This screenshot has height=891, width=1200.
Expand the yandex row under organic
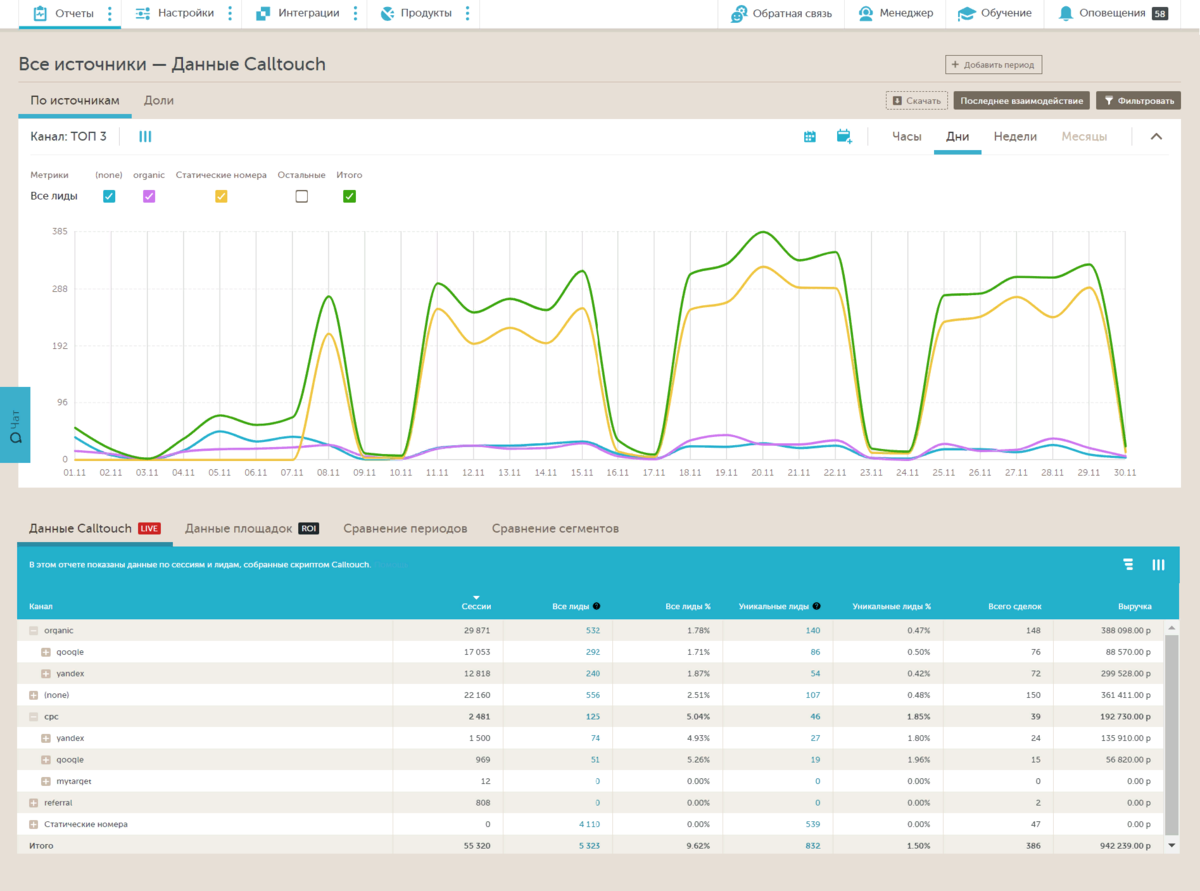(x=46, y=674)
